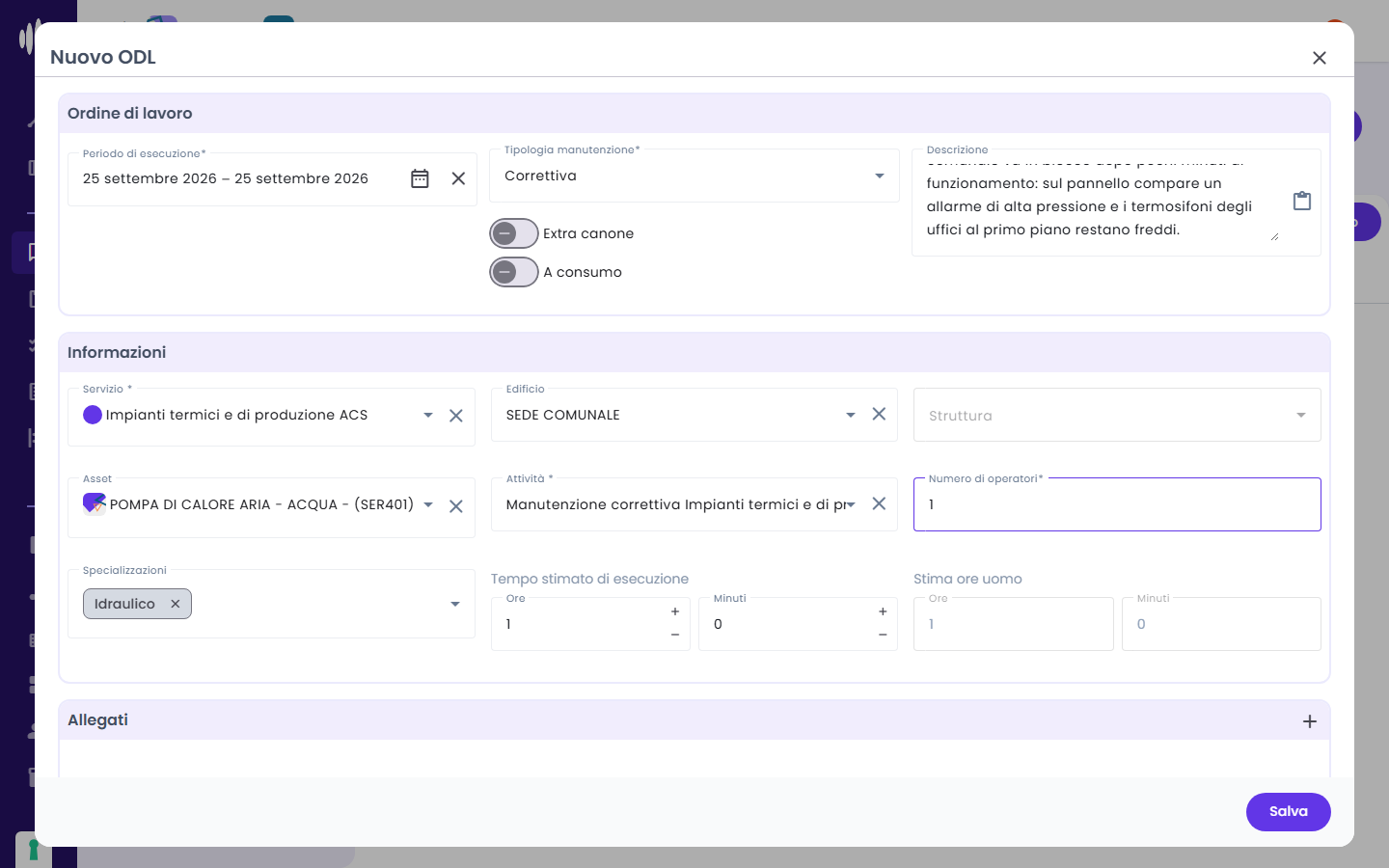Clear the Attività selection

pyautogui.click(x=879, y=503)
